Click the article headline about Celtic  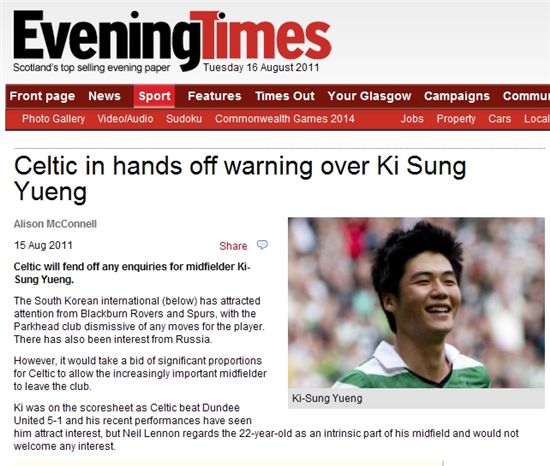click(x=240, y=179)
